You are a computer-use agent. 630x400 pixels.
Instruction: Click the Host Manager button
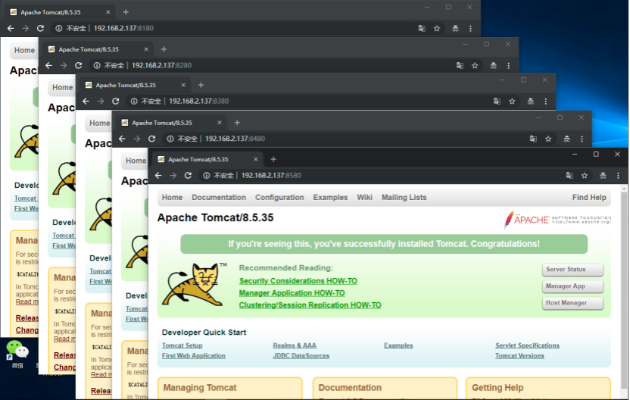(x=573, y=303)
